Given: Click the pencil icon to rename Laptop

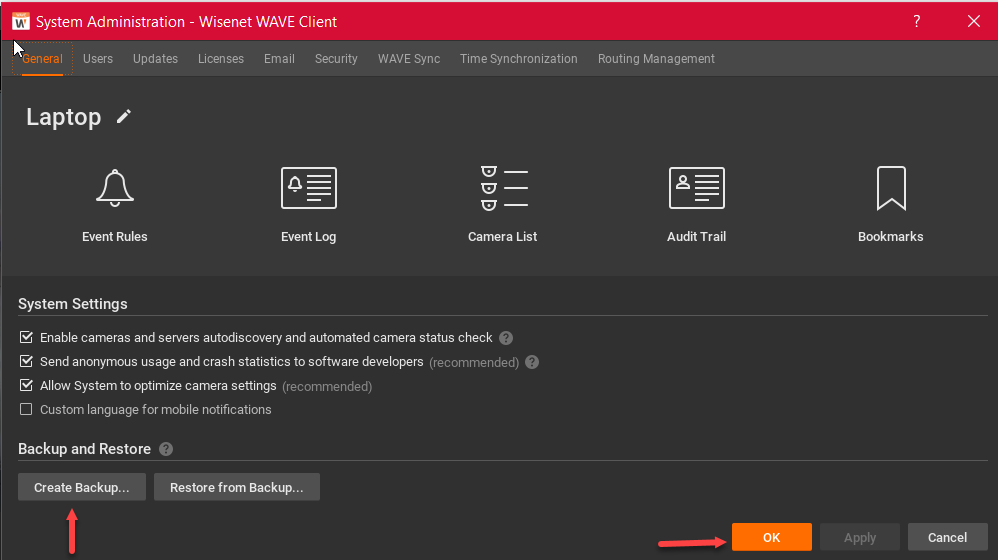Looking at the screenshot, I should pos(123,116).
